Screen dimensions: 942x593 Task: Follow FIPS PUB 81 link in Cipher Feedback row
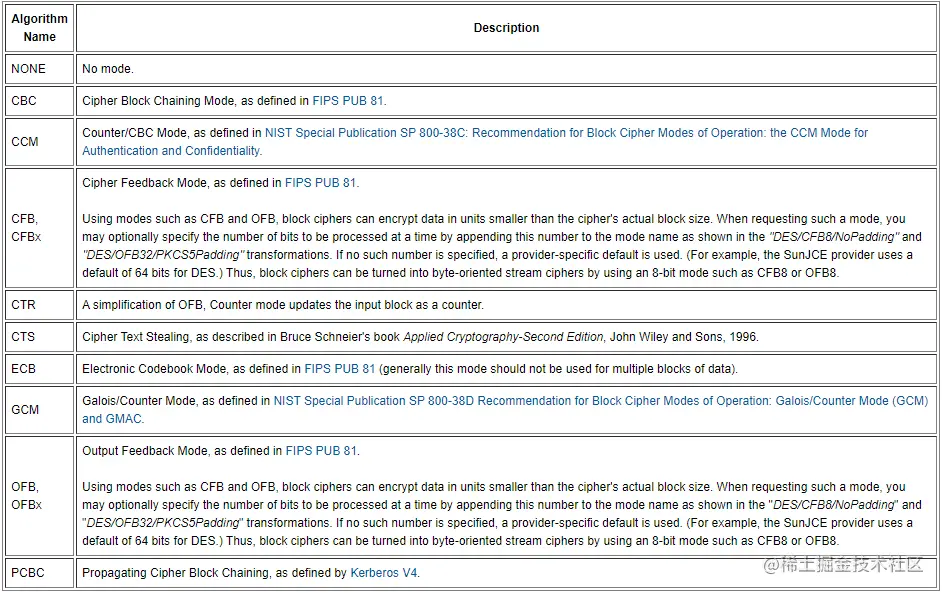click(321, 183)
